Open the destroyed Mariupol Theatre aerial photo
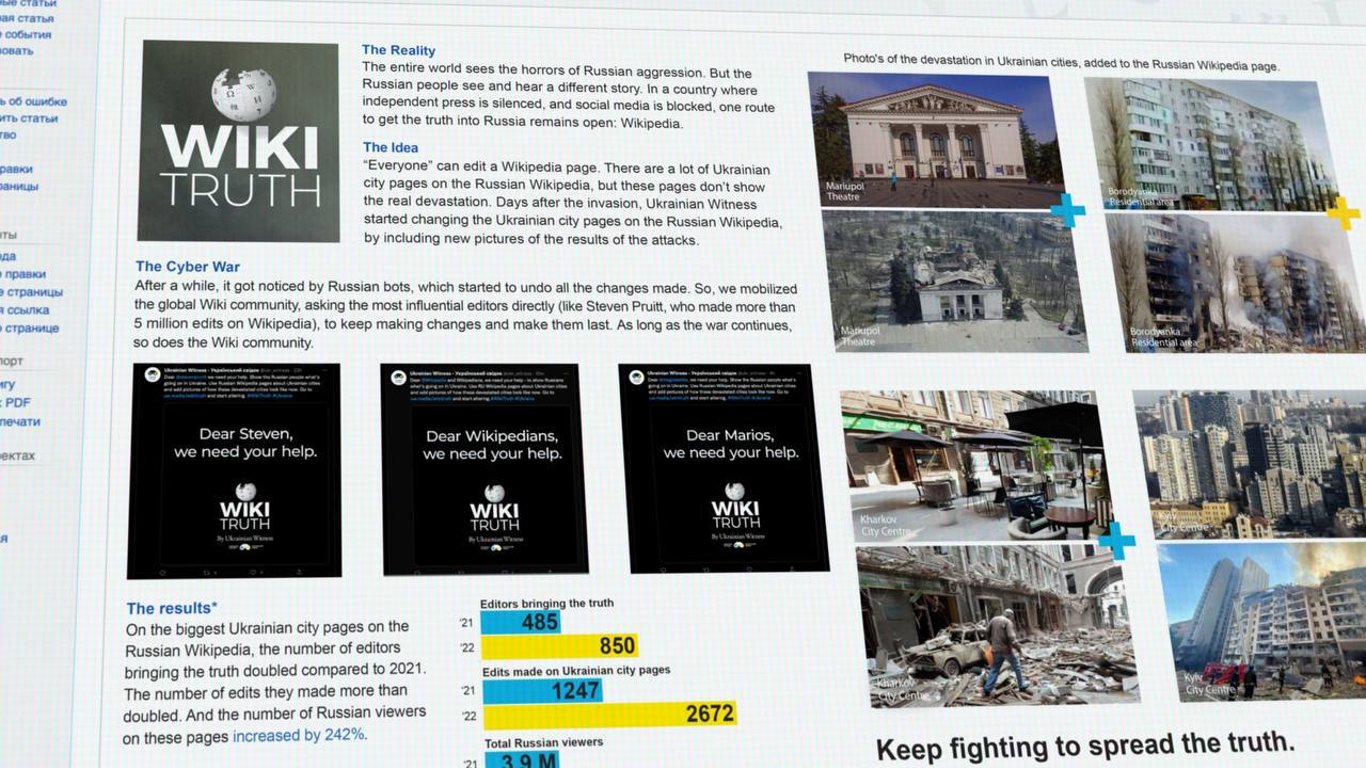The width and height of the screenshot is (1366, 768). pyautogui.click(x=954, y=281)
